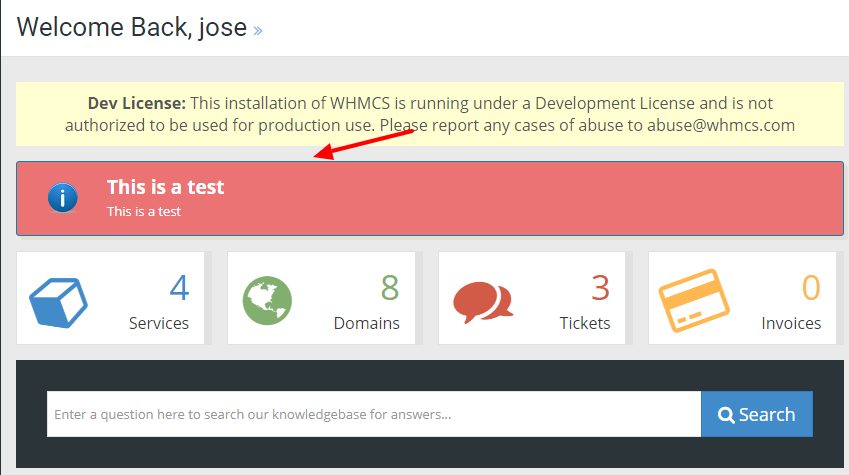Click the small 'This is a test' subtext

click(x=143, y=212)
